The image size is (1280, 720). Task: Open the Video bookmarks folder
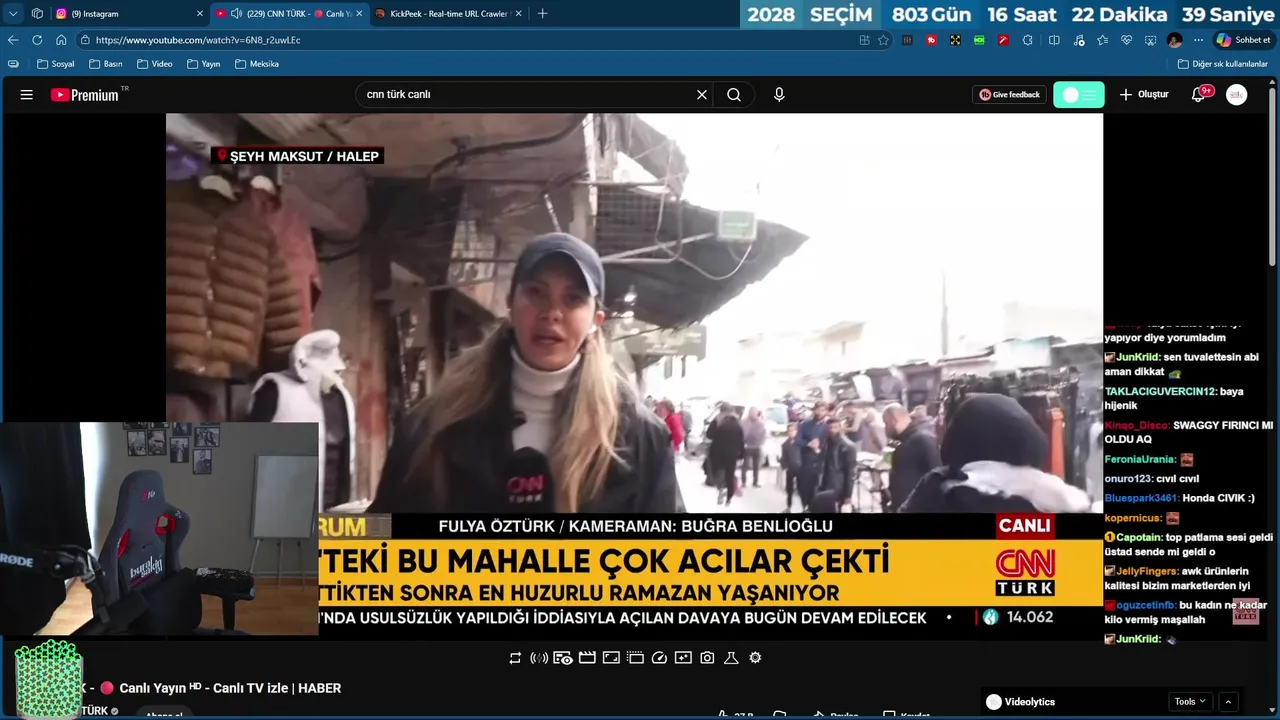[x=155, y=64]
